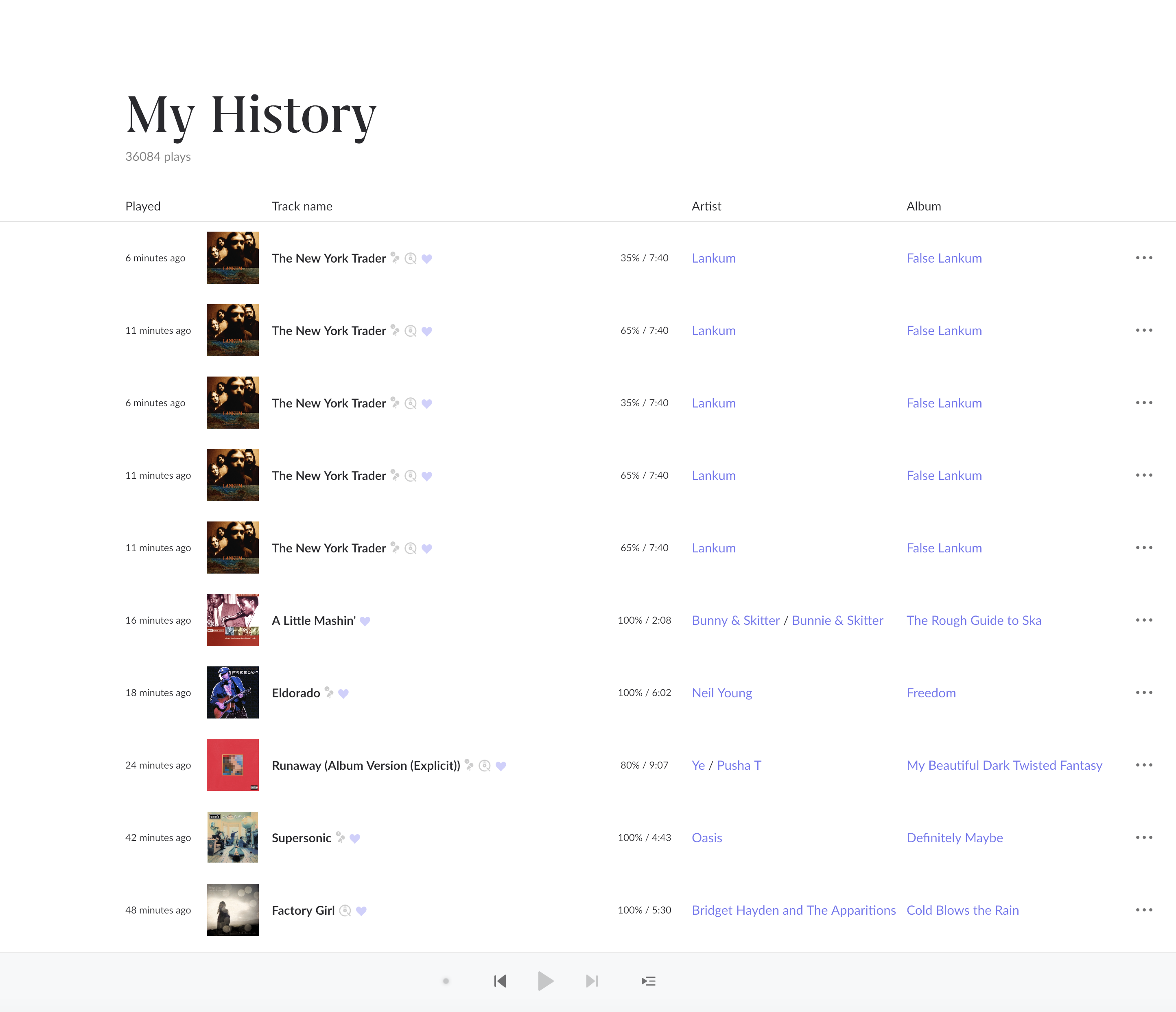Click the Factory Girl track title
The image size is (1176, 1012).
pyautogui.click(x=303, y=911)
